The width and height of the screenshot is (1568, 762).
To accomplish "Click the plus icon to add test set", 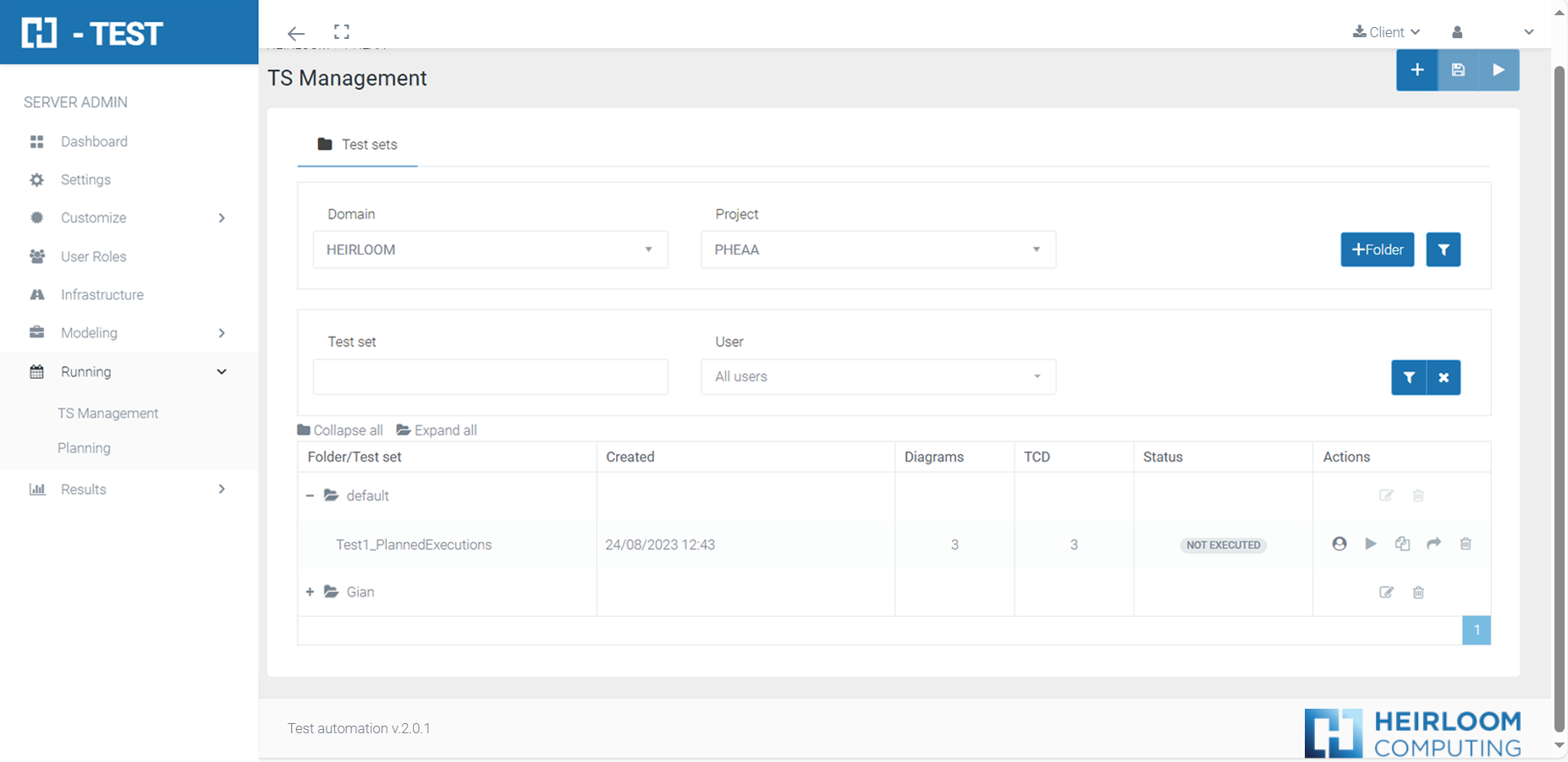I will (1417, 70).
